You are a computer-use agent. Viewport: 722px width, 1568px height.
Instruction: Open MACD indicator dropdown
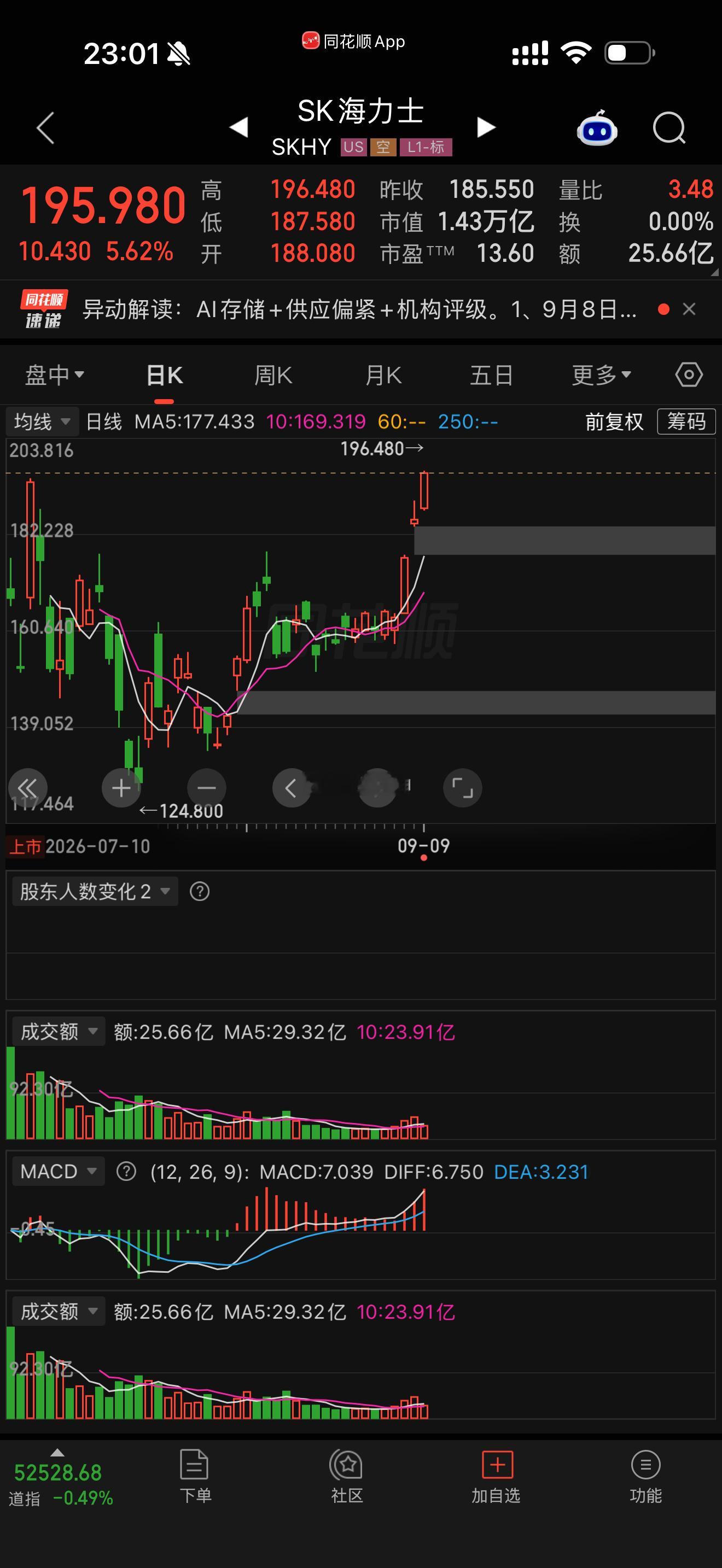pos(59,1172)
